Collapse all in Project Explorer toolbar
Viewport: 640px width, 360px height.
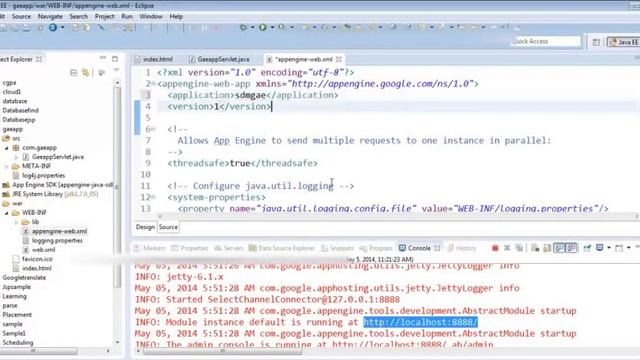[x=74, y=73]
